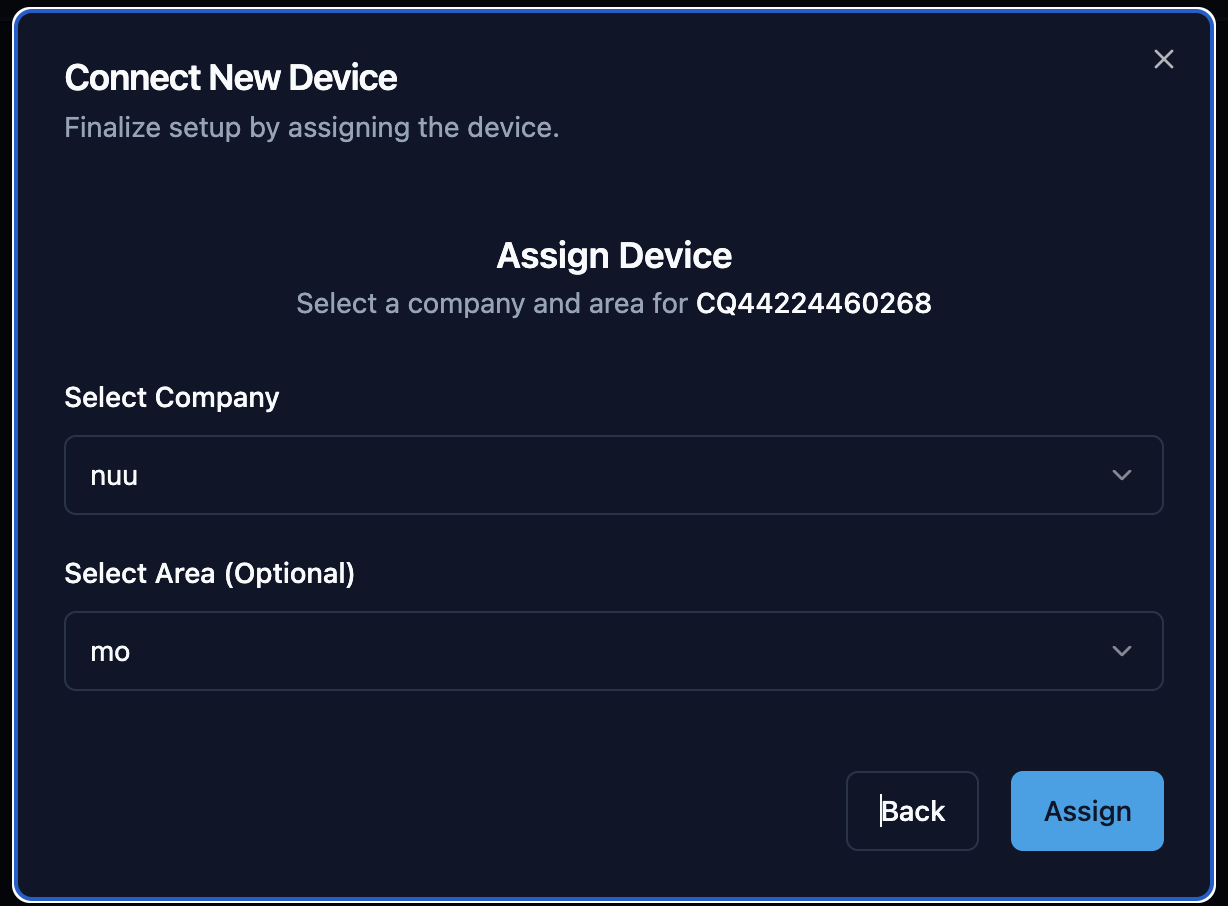
Task: Click the selected company value 'nuu'
Action: 114,476
